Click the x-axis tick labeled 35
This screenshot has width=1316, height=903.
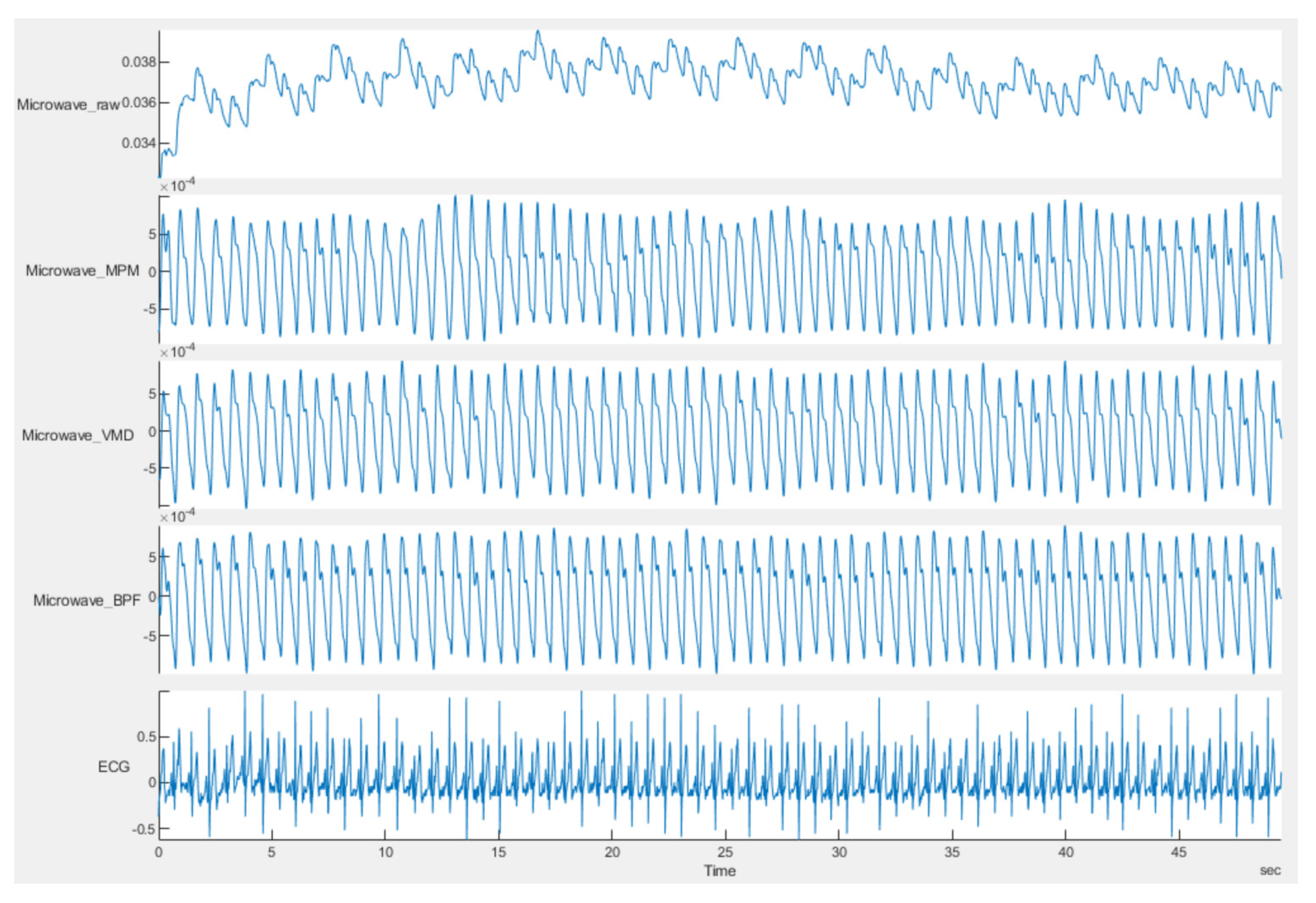(953, 852)
